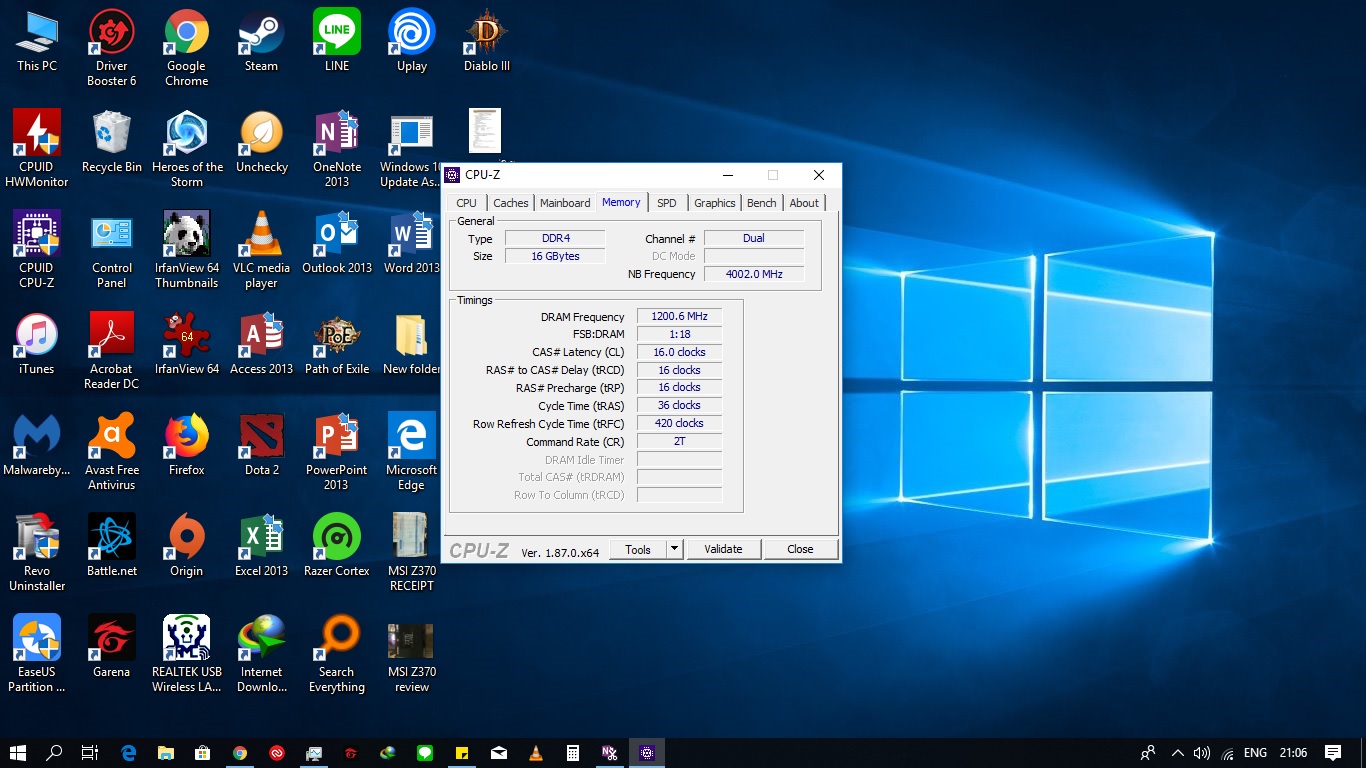Open taskbar Search magnifier
This screenshot has height=768, width=1366.
click(x=54, y=753)
